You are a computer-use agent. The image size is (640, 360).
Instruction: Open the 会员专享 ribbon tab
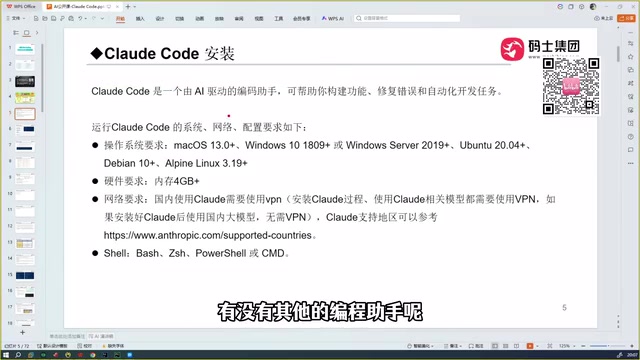pos(302,18)
